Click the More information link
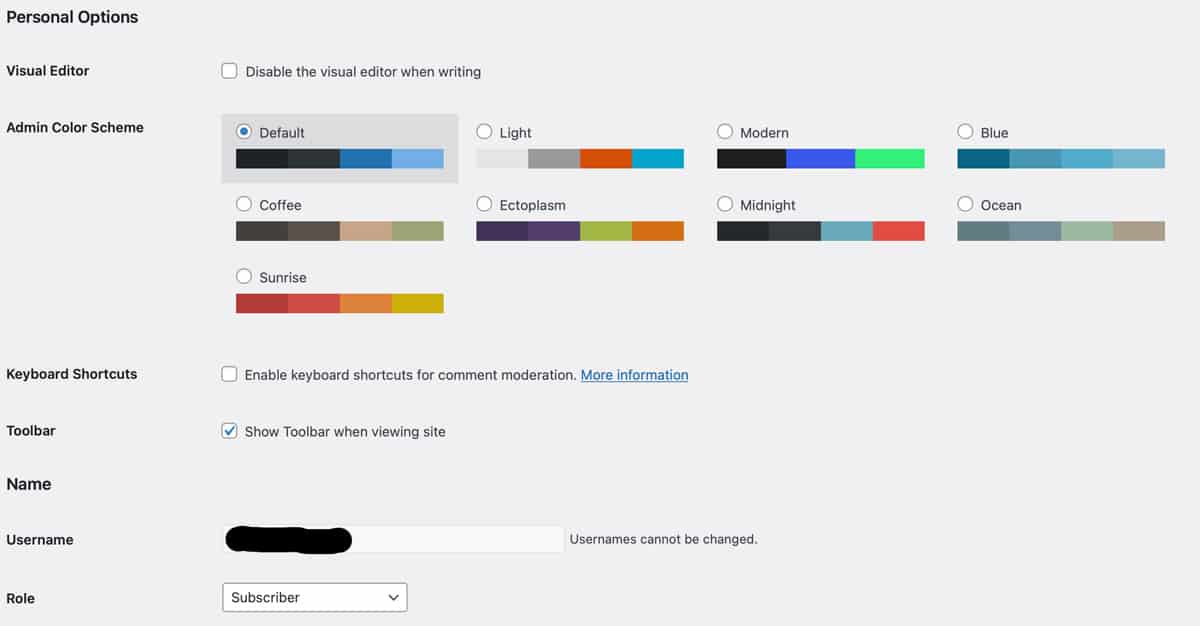This screenshot has width=1200, height=626. (x=634, y=375)
